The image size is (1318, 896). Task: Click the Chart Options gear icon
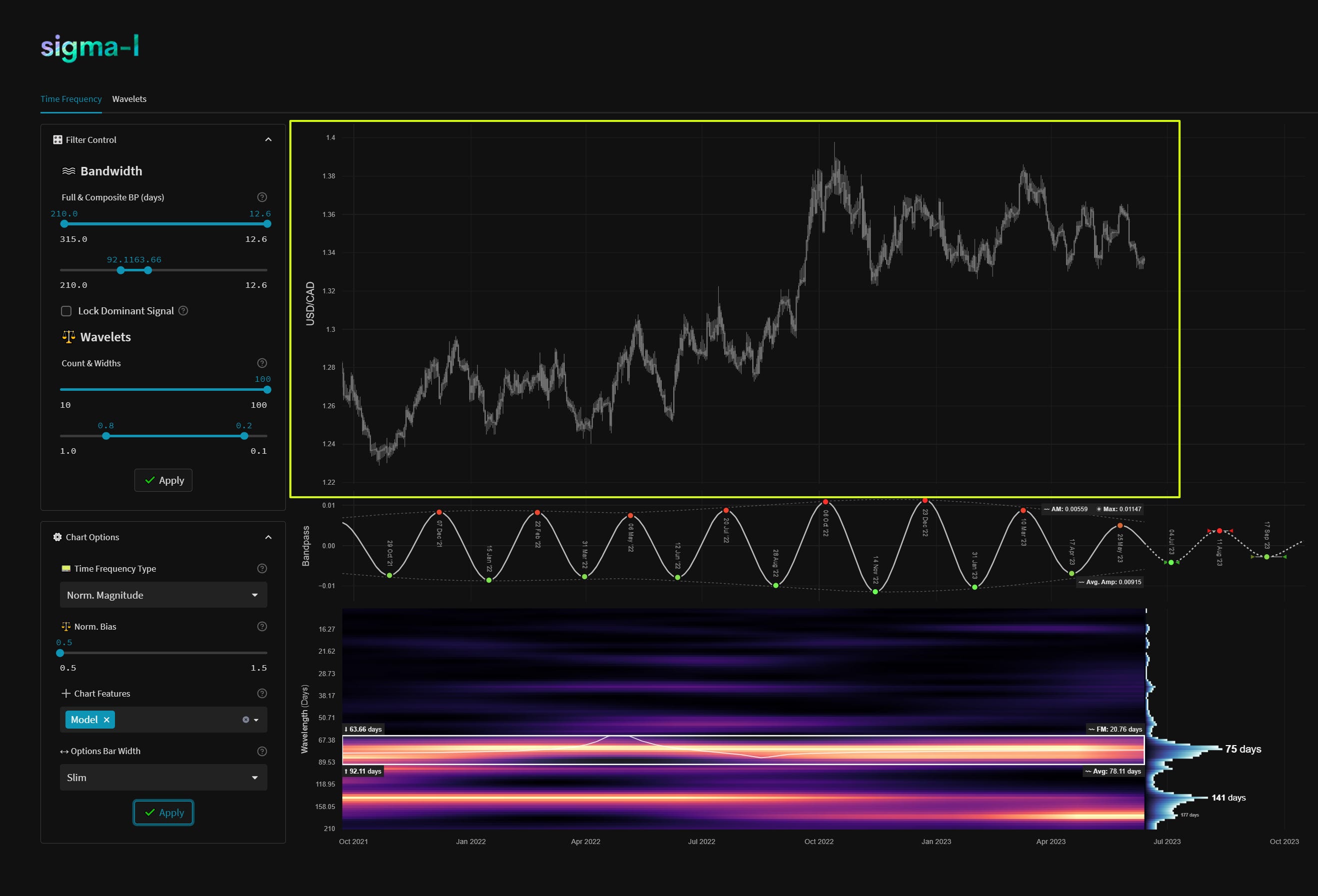click(x=57, y=537)
